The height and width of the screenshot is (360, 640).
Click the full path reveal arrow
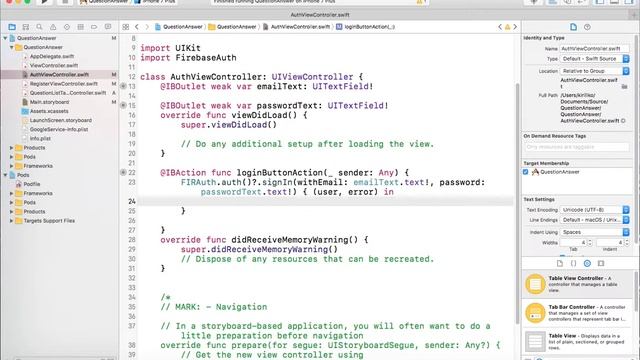tap(623, 121)
